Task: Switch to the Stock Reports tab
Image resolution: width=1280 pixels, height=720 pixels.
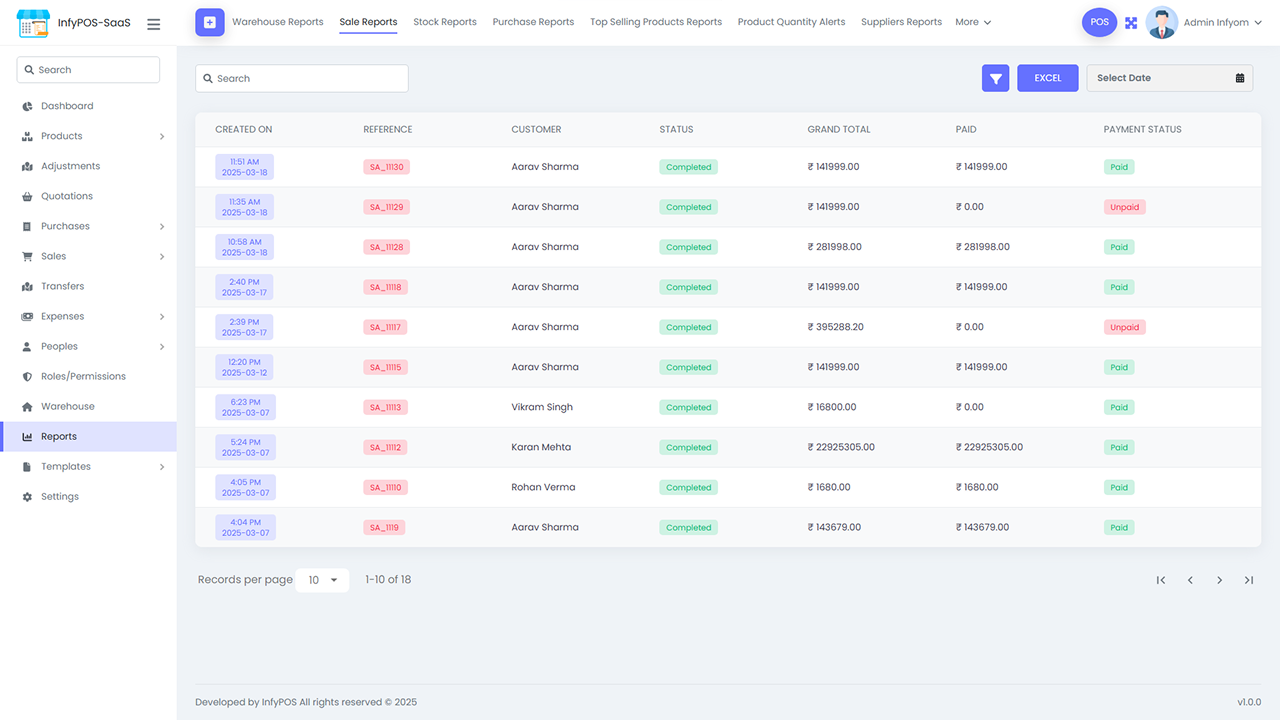Action: [444, 21]
